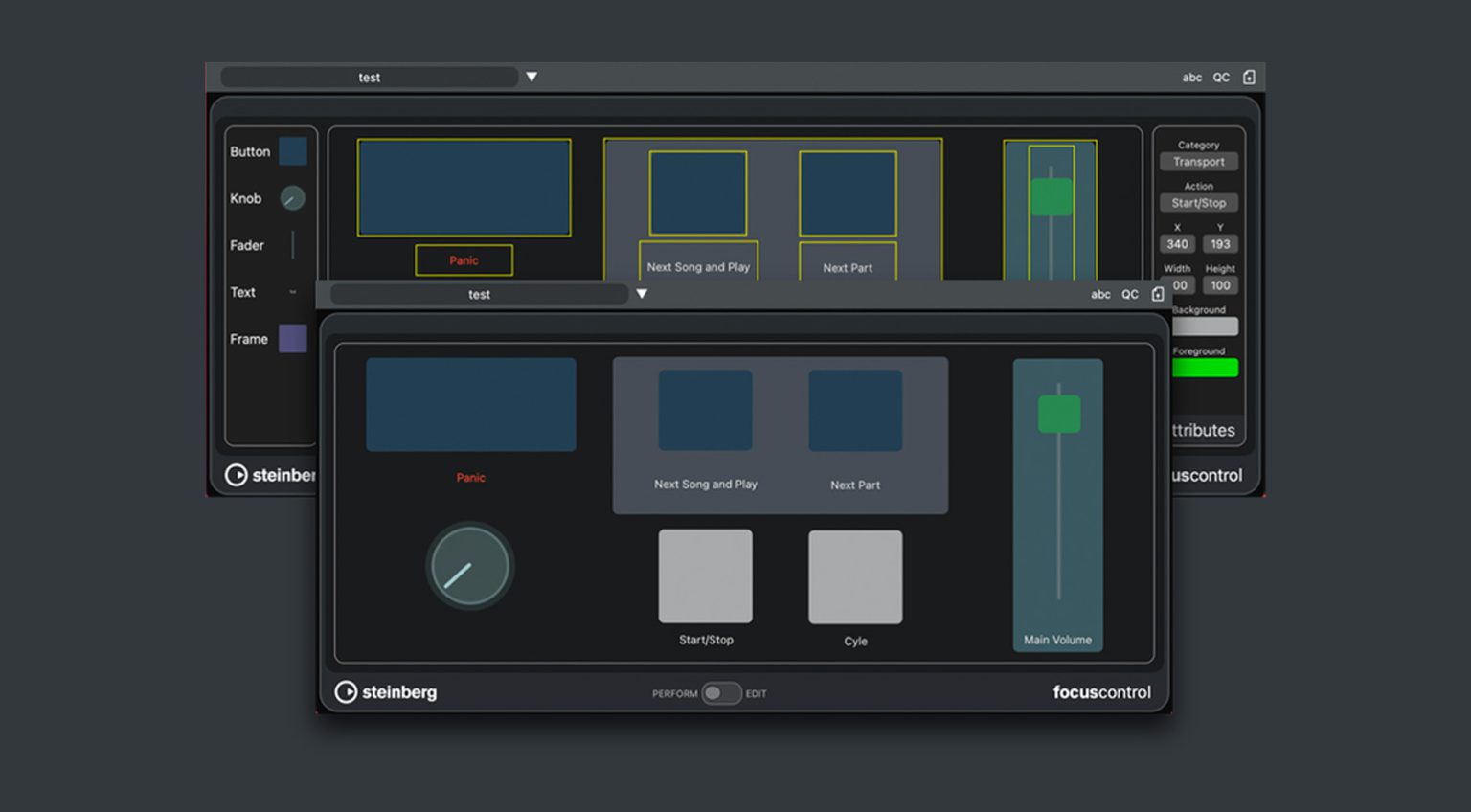Select the Button tool in the toolbox
The image size is (1471, 812).
pos(292,150)
